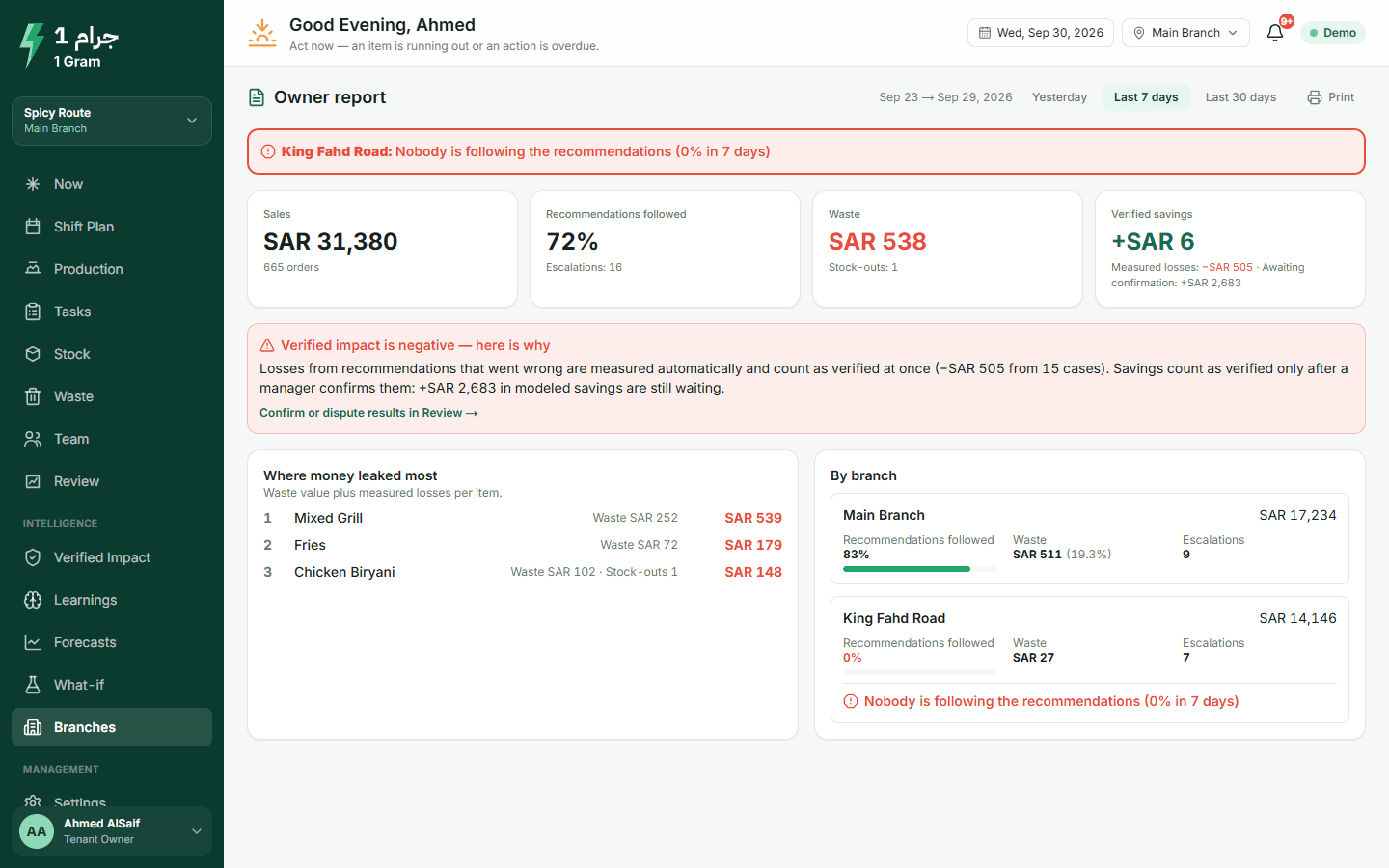Click King Fahd Road recommendations progress bar
The width and height of the screenshot is (1389, 868).
click(920, 672)
